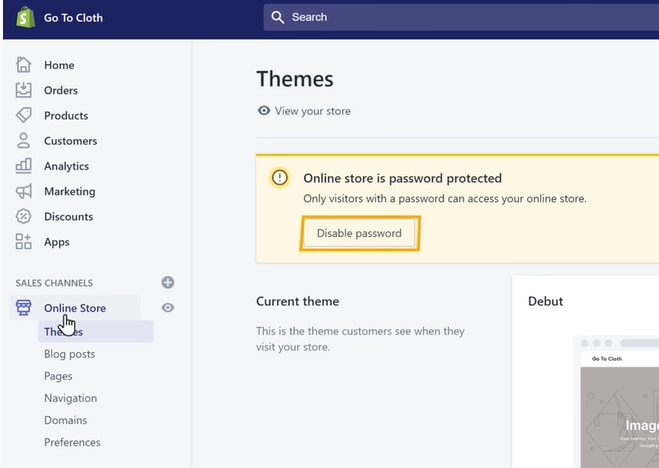Click the eye icon beside View your store
Viewport: 659px width, 468px height.
tap(264, 110)
